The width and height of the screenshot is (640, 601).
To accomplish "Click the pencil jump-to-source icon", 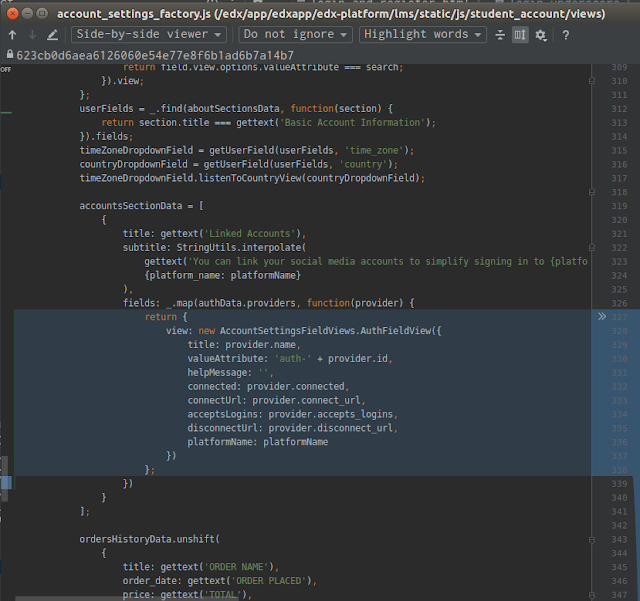I will click(52, 35).
